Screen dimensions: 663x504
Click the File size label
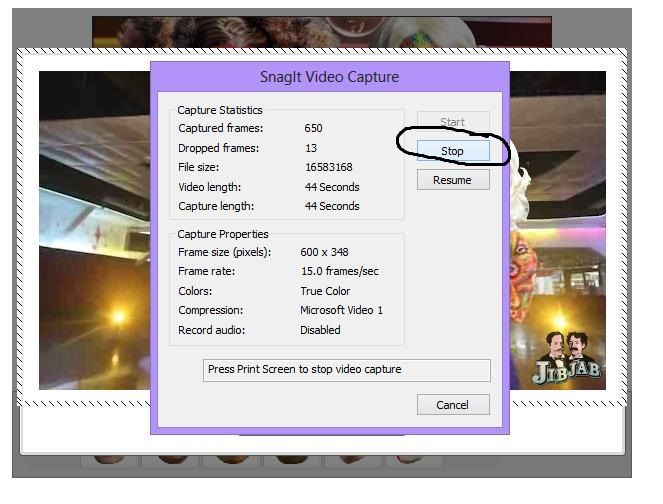click(199, 167)
